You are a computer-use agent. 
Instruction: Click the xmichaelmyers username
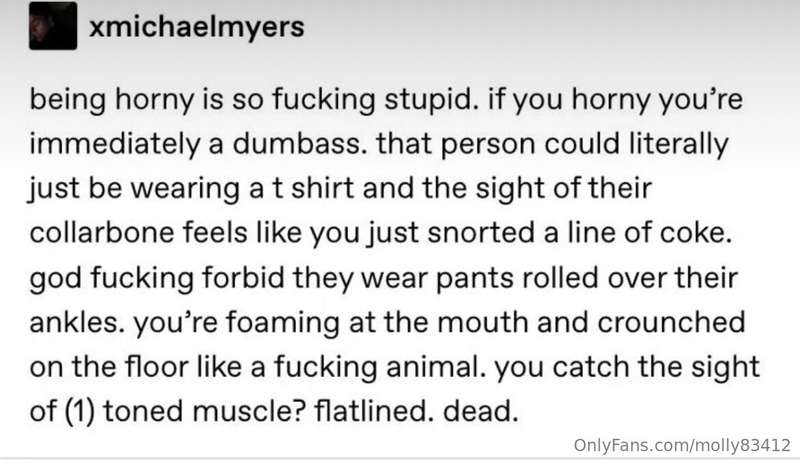(196, 27)
